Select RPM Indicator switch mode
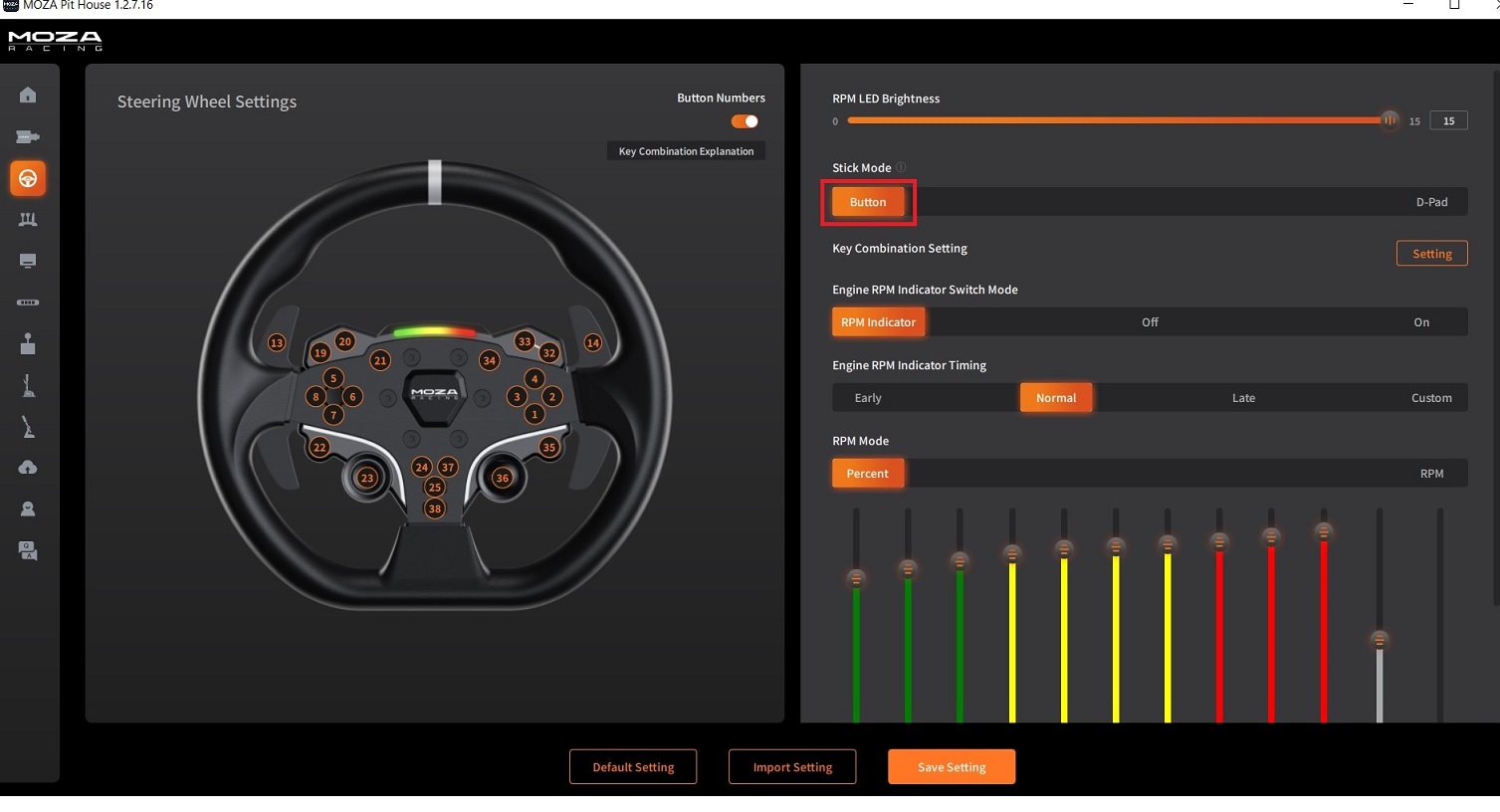Image resolution: width=1500 pixels, height=812 pixels. pos(879,322)
